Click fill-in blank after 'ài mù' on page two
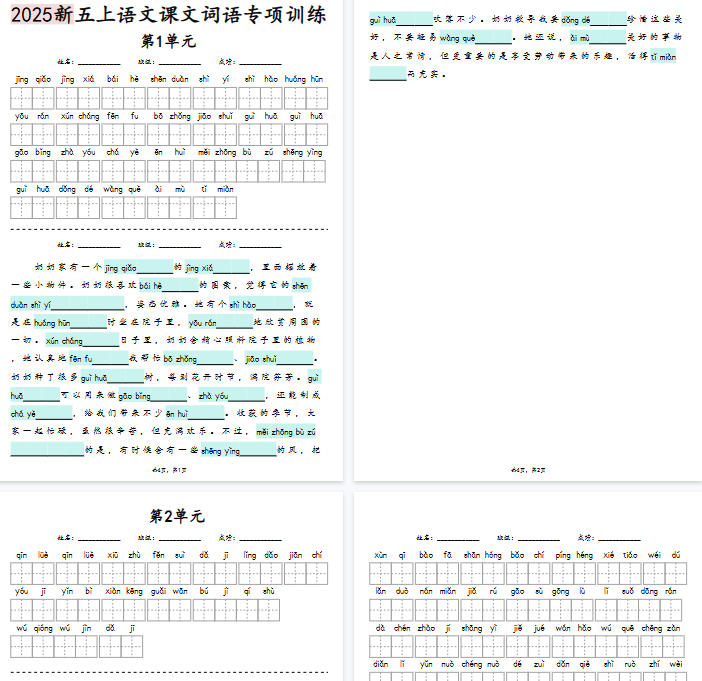 [x=608, y=38]
